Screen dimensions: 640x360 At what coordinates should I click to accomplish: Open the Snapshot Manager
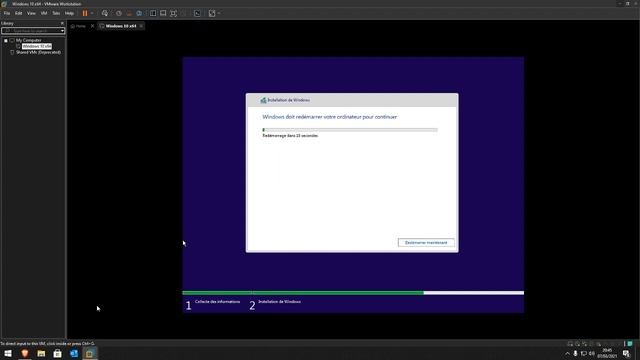[139, 13]
